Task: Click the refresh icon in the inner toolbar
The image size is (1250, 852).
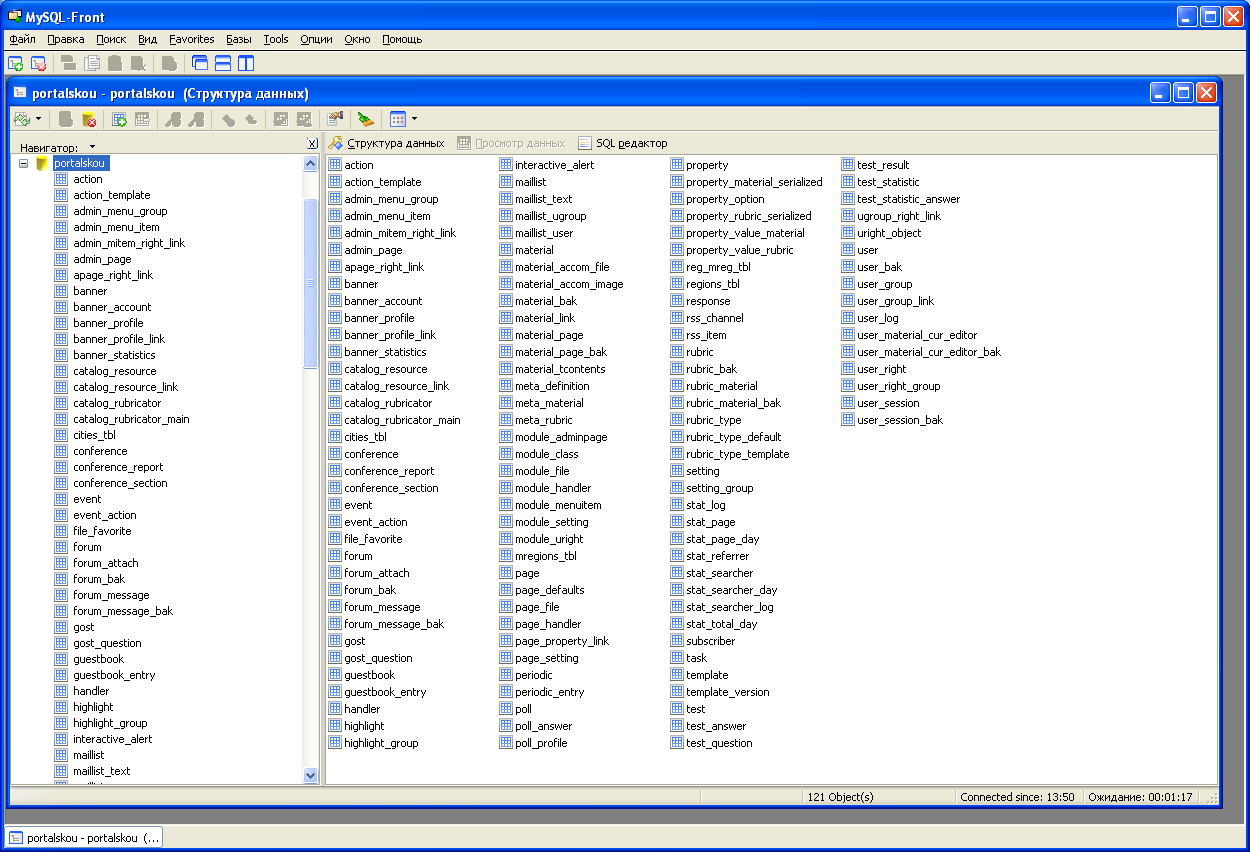Action: (22, 119)
